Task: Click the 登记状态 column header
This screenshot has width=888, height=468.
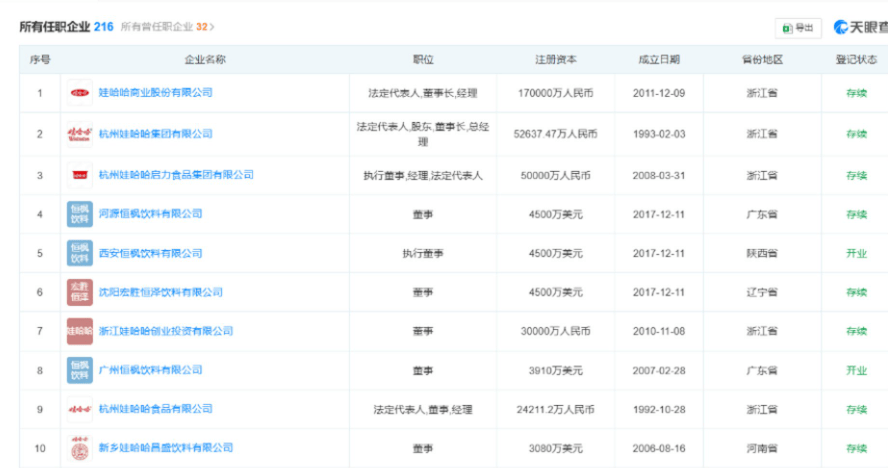Action: [x=856, y=60]
